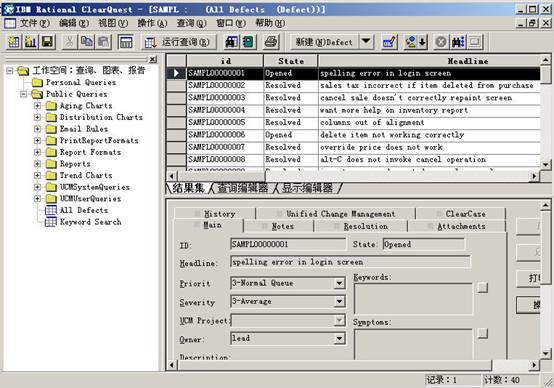554x388 pixels.
Task: Open the ClearCase tab
Action: 461,213
